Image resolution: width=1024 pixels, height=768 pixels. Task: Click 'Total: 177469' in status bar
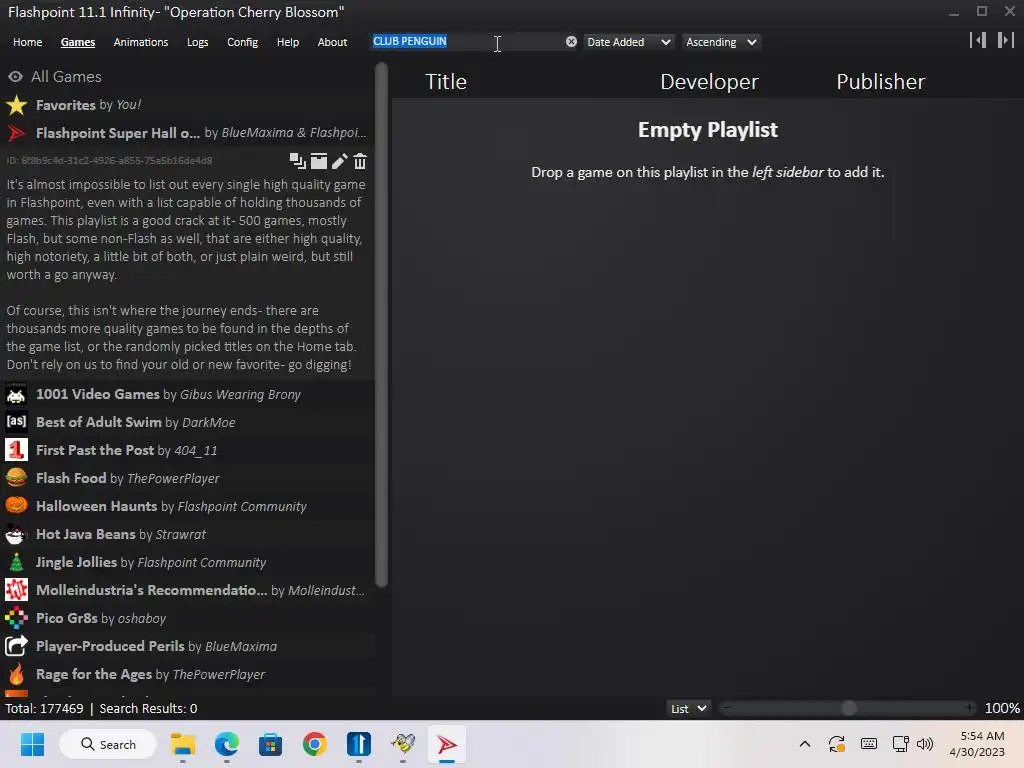[x=44, y=709]
